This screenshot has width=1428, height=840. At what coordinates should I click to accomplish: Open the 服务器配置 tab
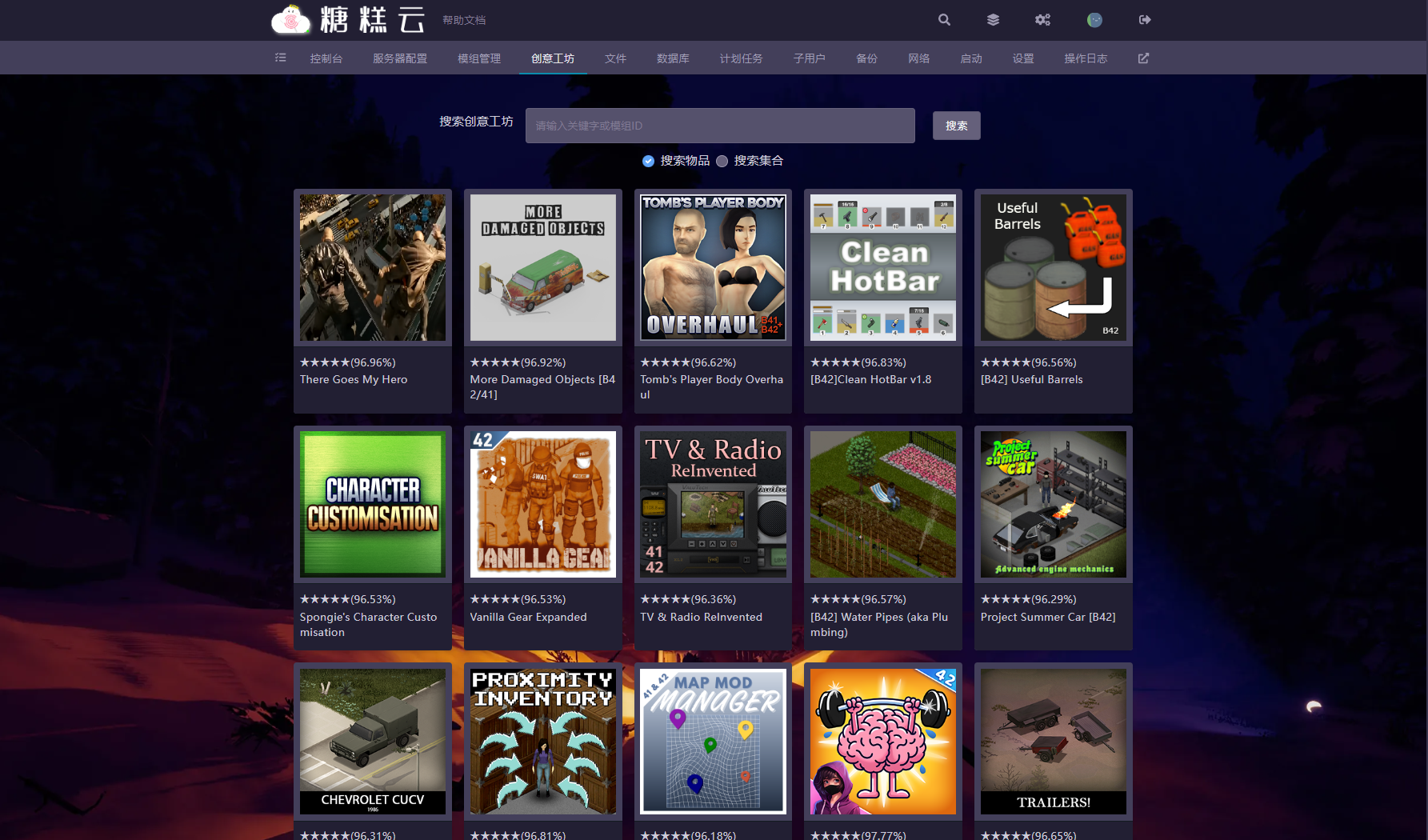pos(399,58)
